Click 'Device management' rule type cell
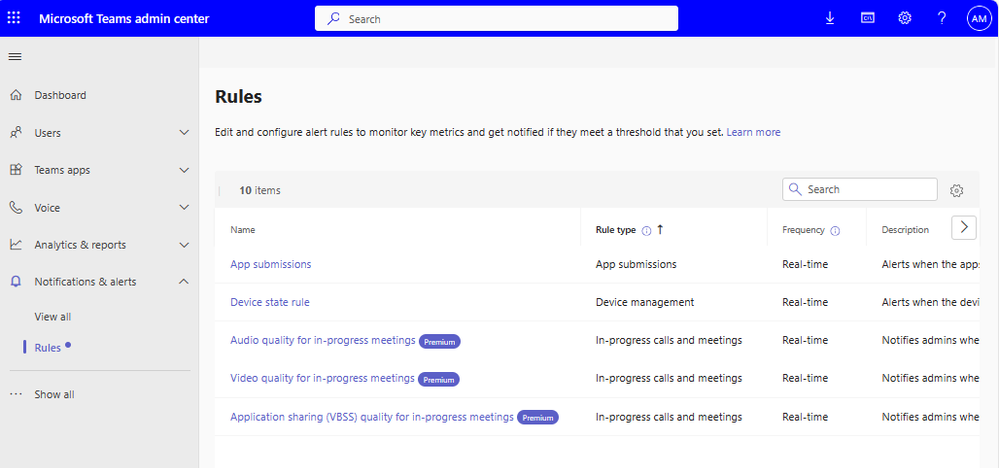The height and width of the screenshot is (468, 999). coord(645,302)
